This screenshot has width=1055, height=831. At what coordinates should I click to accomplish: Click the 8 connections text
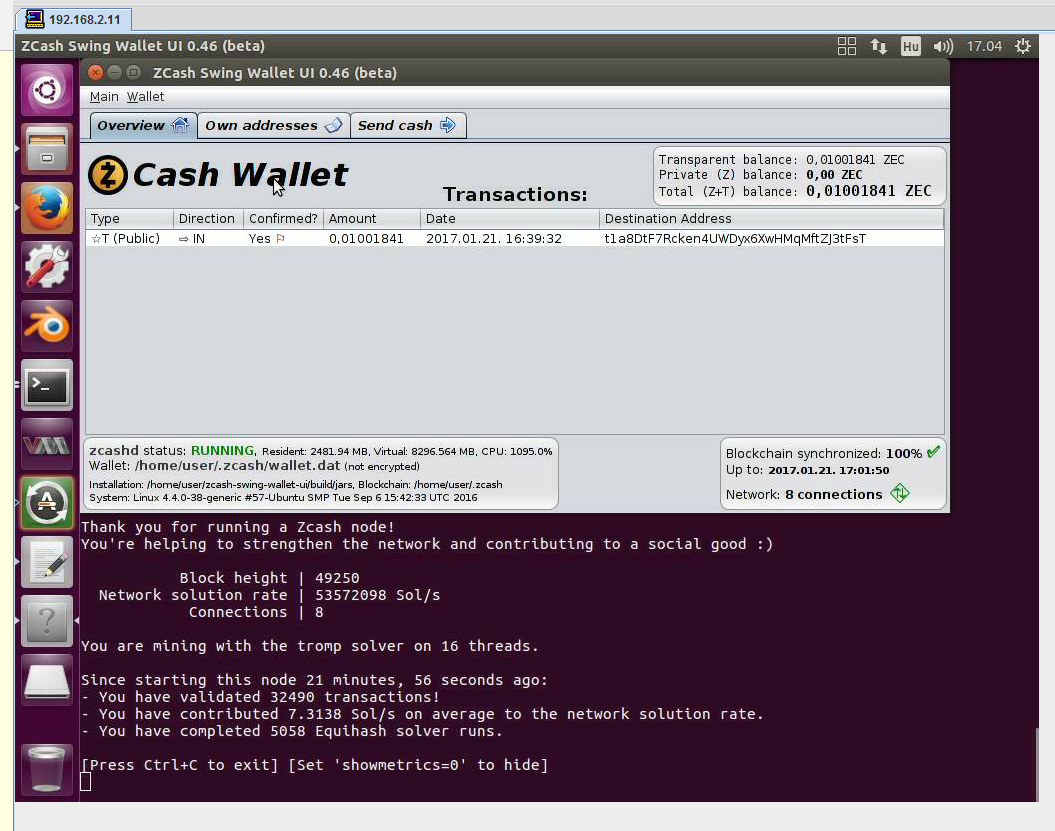[834, 495]
